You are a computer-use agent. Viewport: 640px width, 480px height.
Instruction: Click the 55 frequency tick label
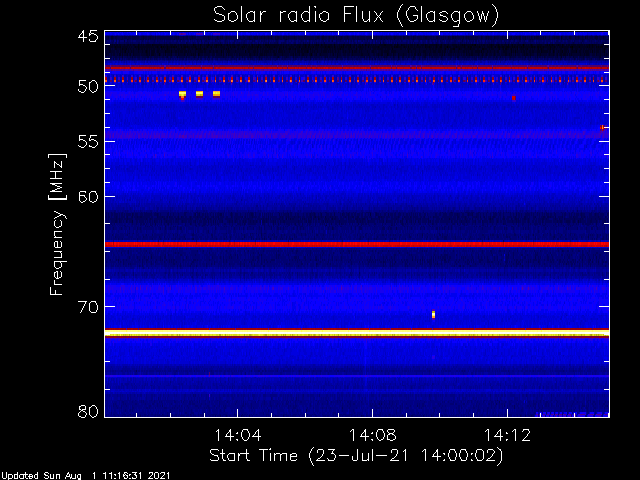[88, 142]
